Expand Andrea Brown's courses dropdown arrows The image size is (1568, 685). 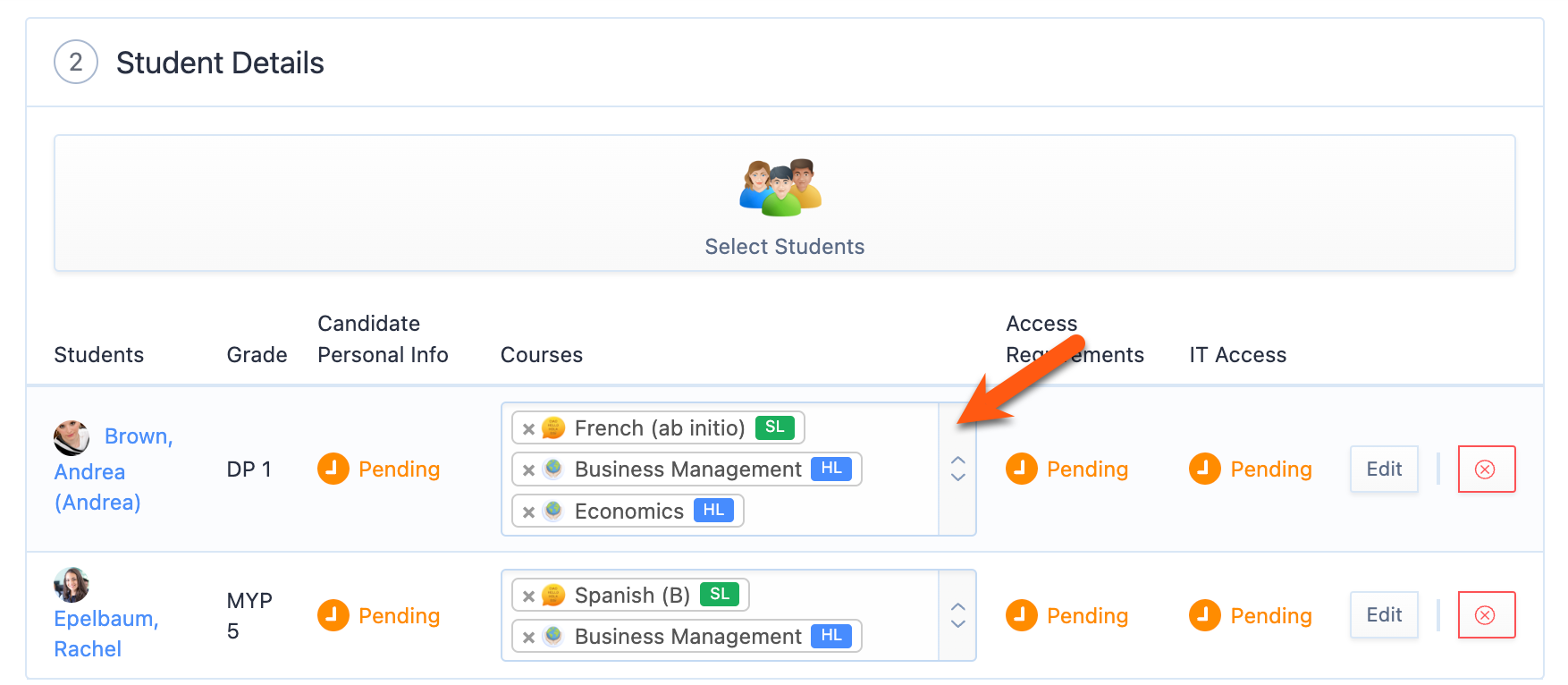coord(957,469)
